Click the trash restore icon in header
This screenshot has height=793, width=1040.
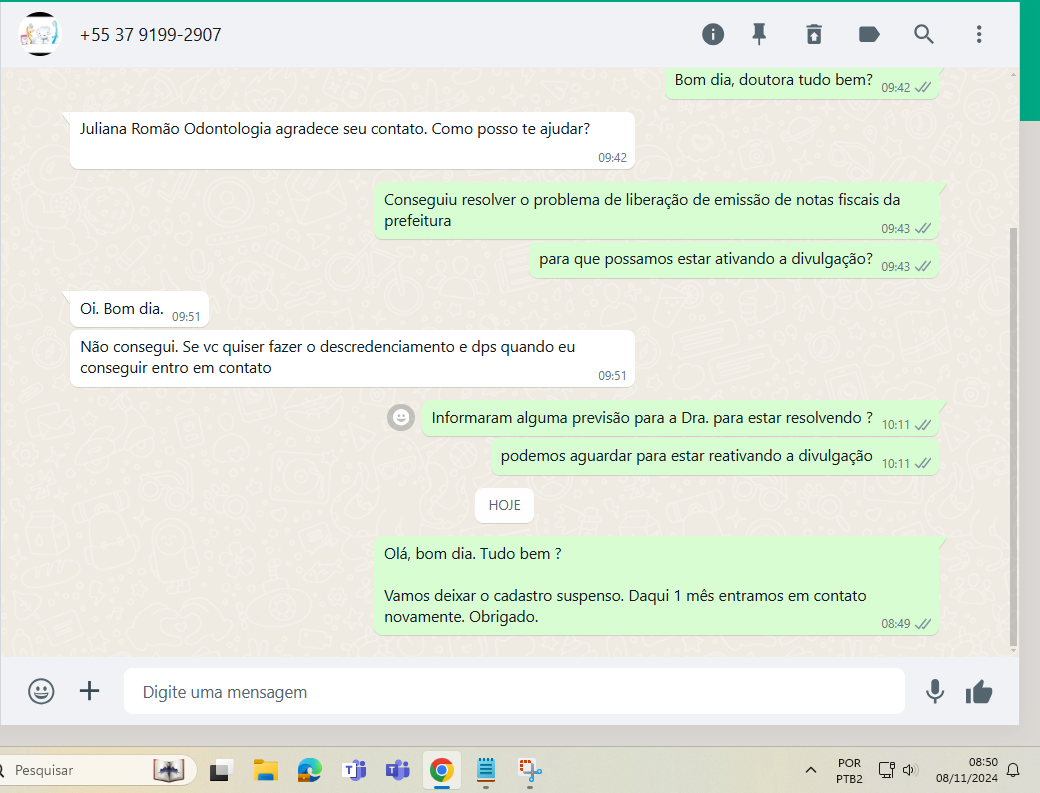pyautogui.click(x=814, y=35)
